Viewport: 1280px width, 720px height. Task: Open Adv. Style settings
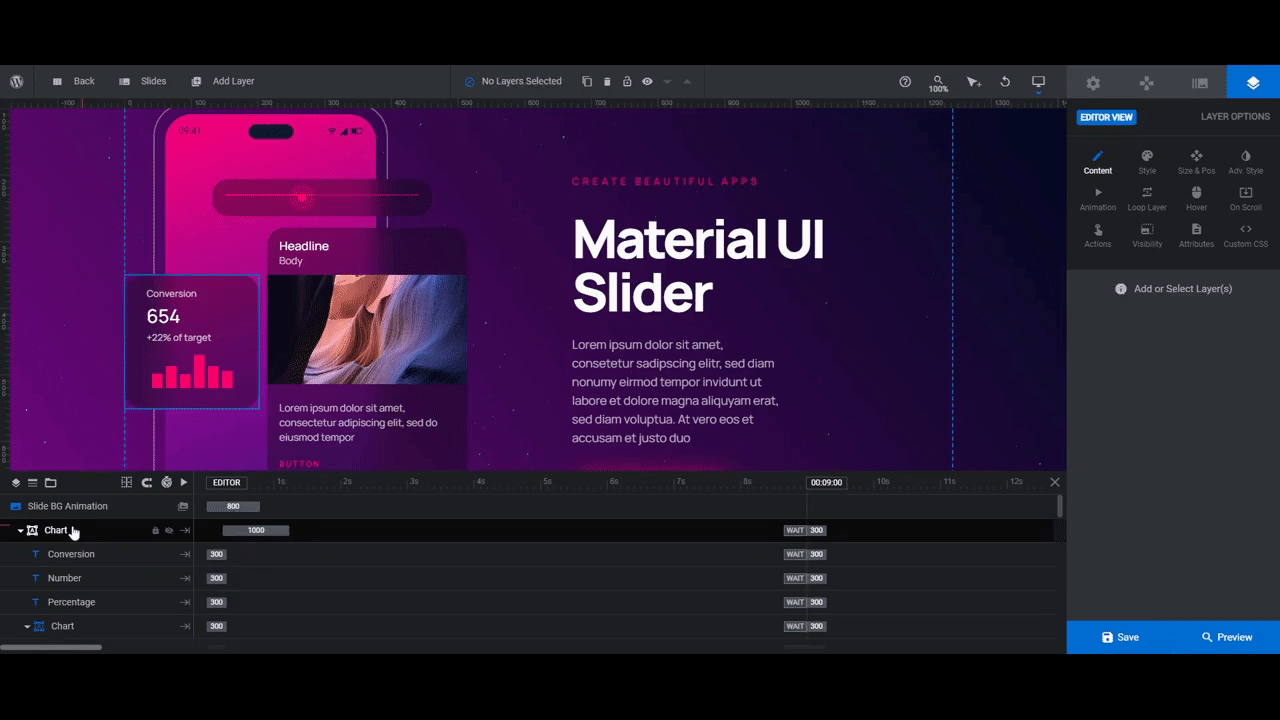coord(1246,163)
